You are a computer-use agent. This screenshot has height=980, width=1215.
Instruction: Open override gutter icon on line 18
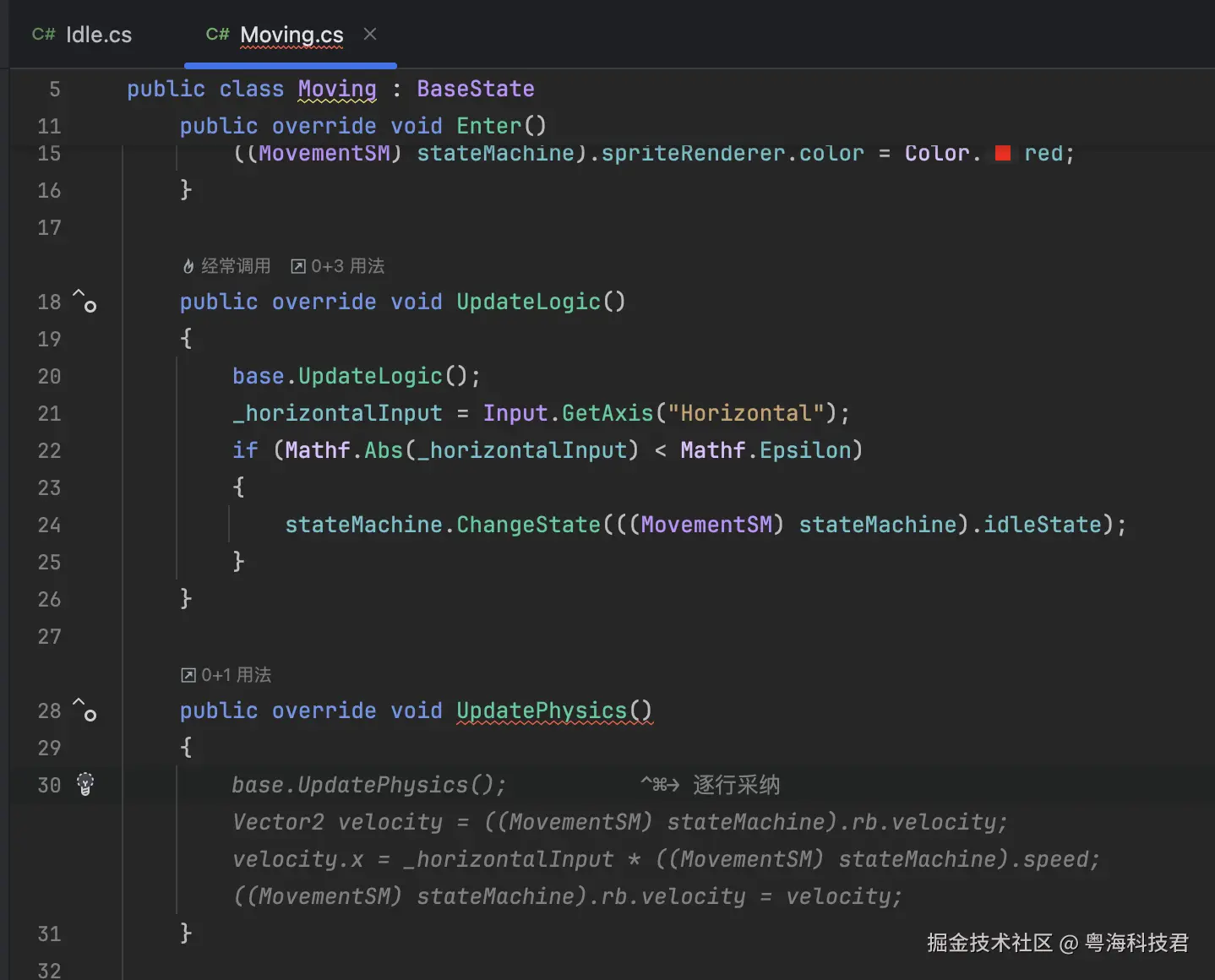click(x=84, y=300)
